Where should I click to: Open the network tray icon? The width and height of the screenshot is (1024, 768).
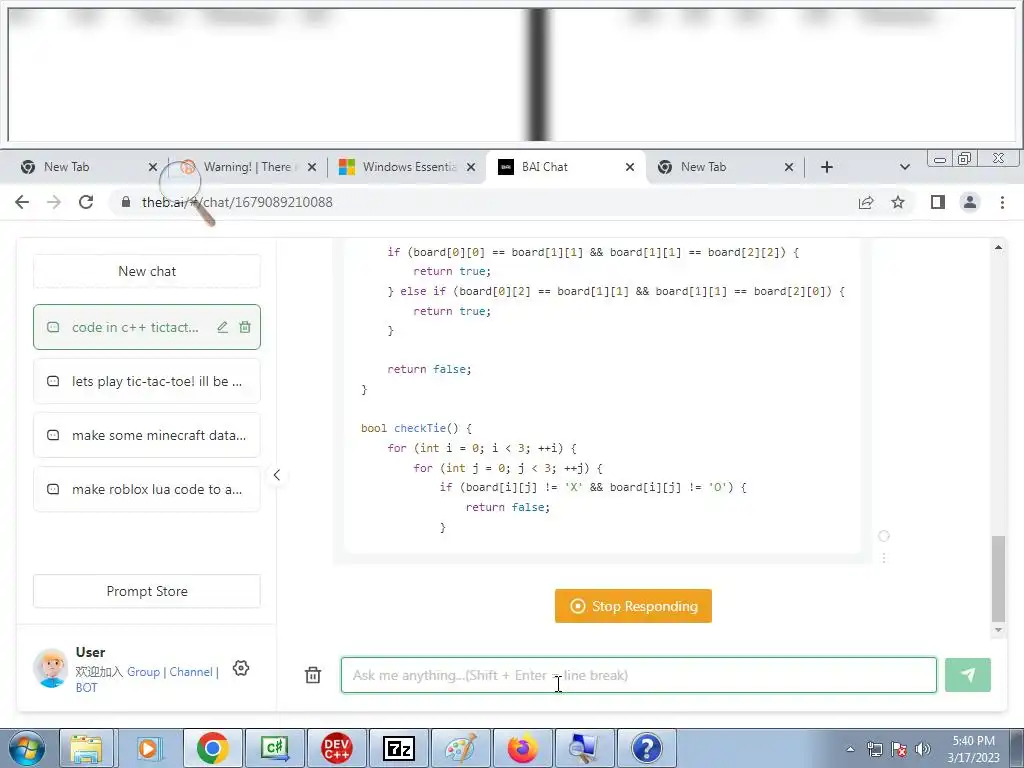tap(874, 749)
